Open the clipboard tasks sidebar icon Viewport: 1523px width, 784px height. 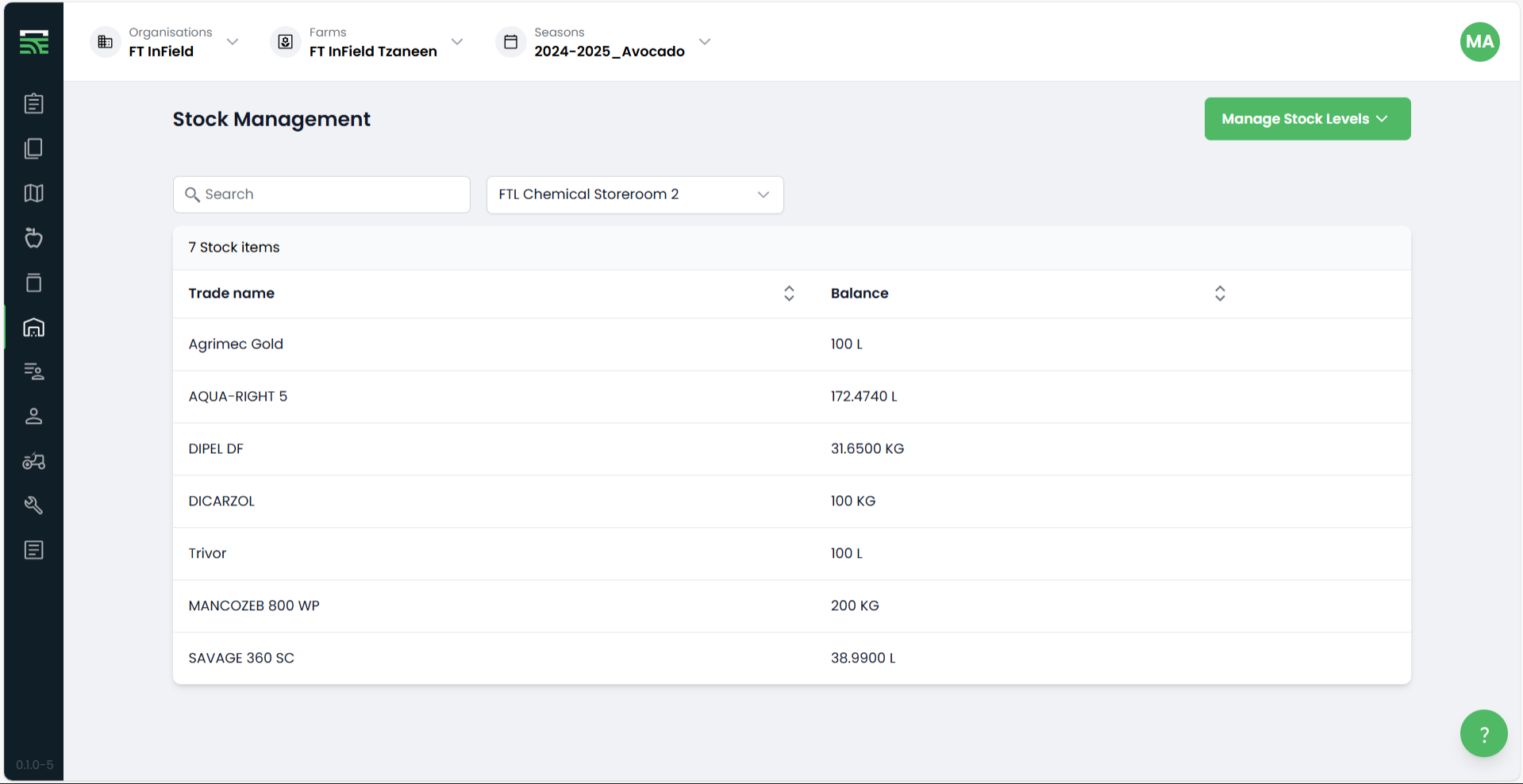pos(34,104)
